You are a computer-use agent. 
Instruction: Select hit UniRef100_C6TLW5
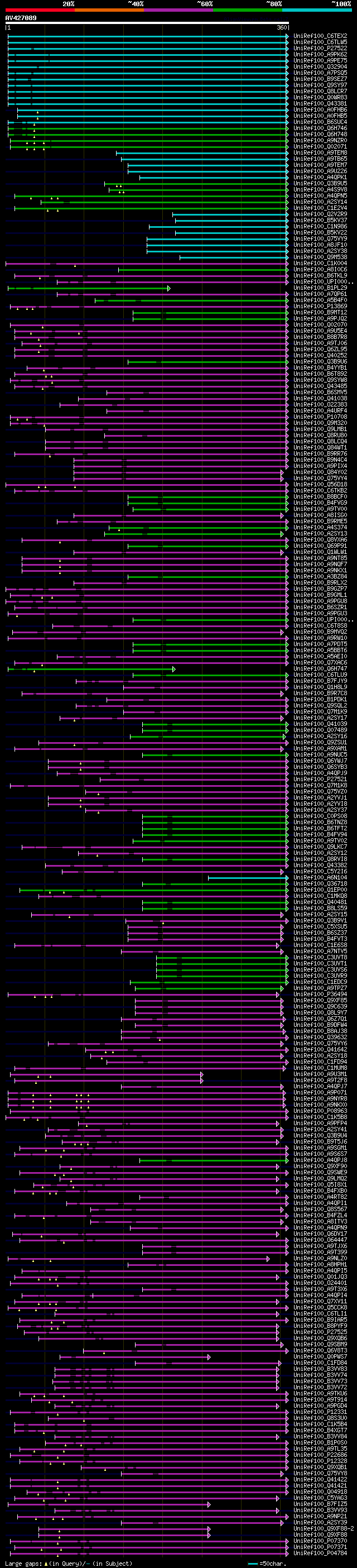321,42
